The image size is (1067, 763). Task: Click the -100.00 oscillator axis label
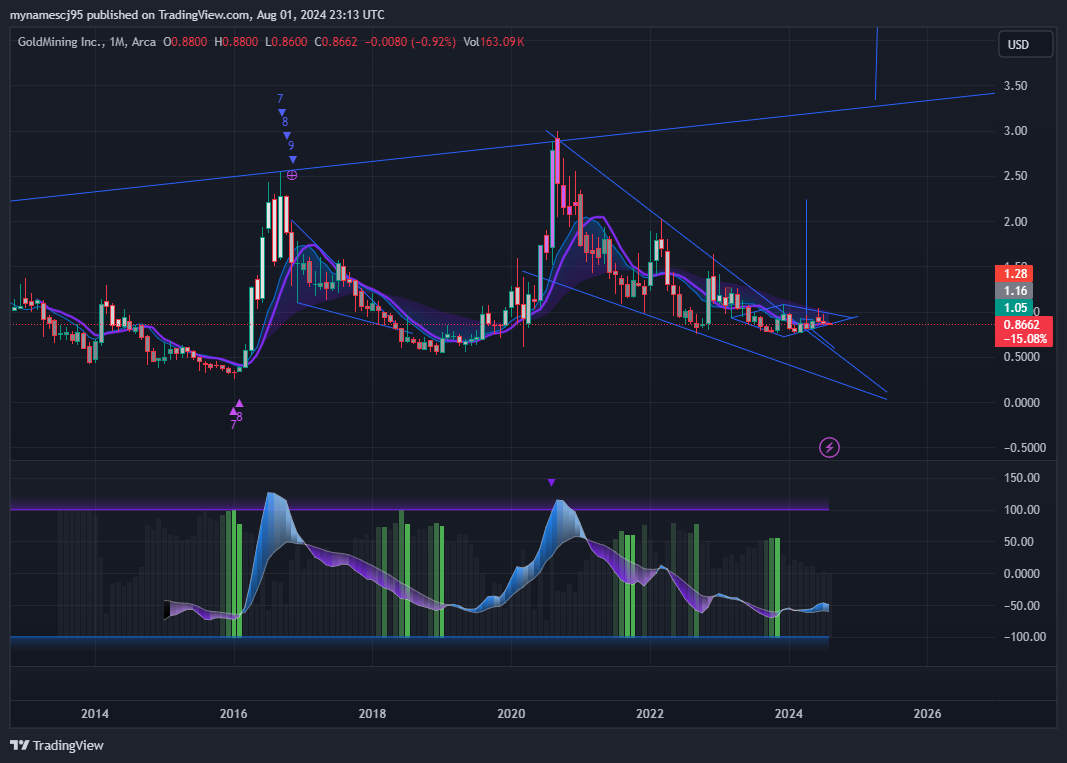coord(1024,636)
